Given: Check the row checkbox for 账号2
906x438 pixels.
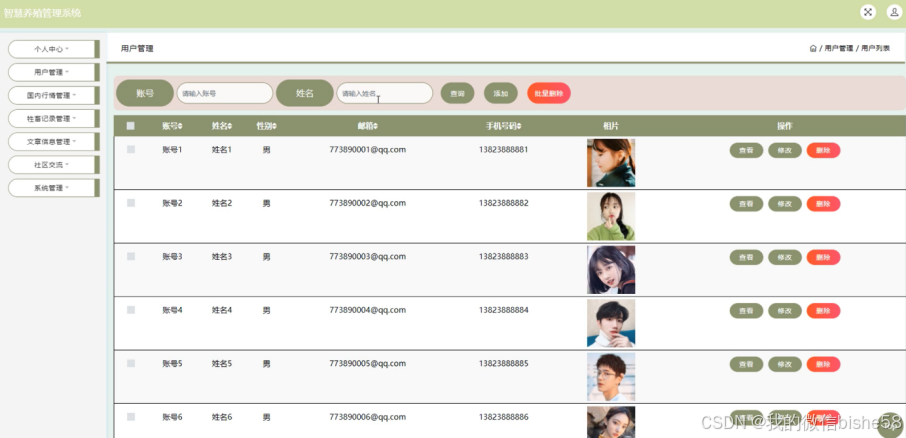Looking at the screenshot, I should point(131,203).
